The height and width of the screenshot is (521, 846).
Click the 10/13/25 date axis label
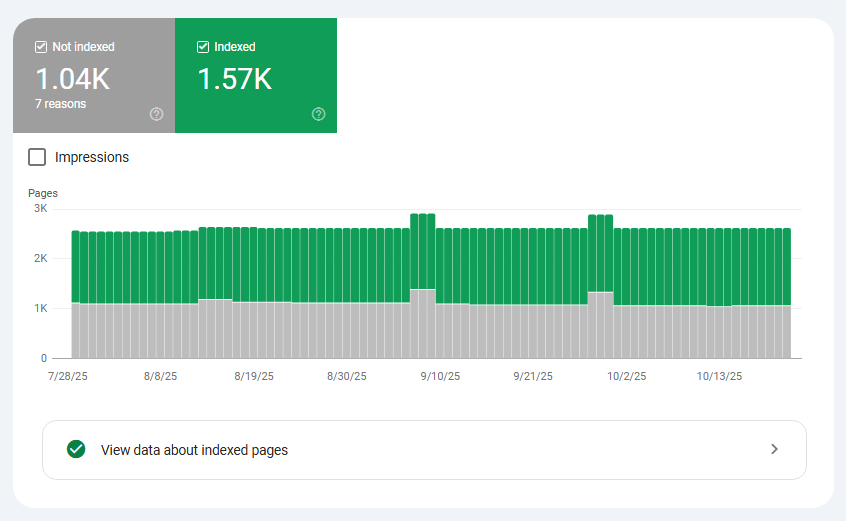pyautogui.click(x=719, y=377)
